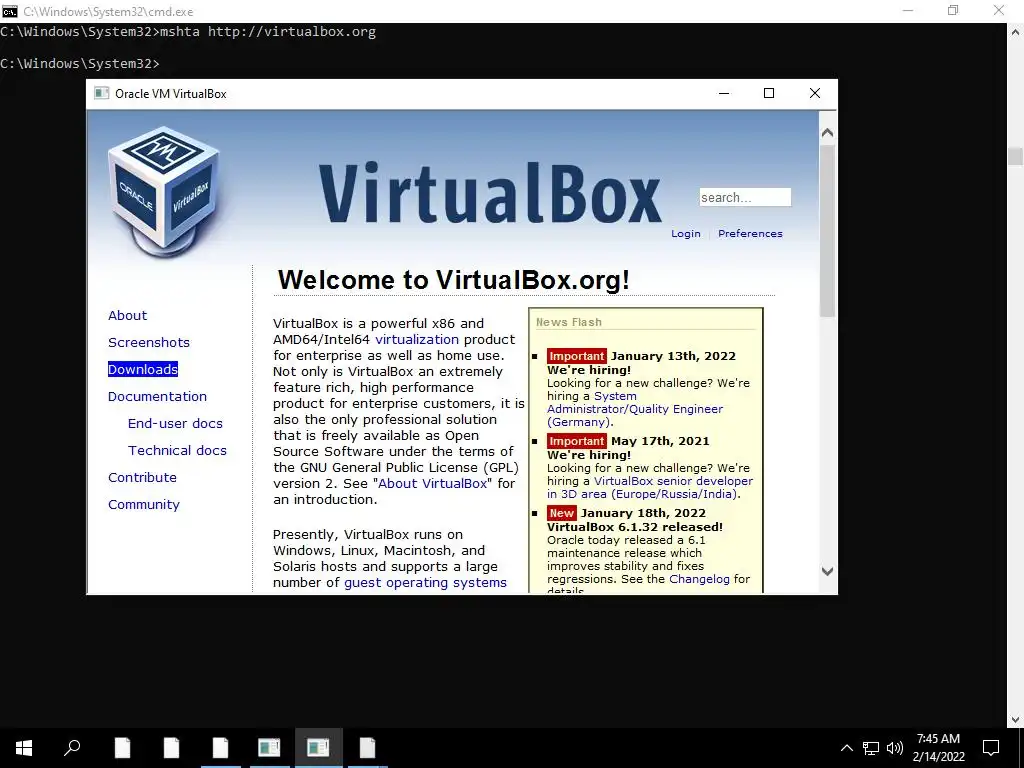Screen dimensions: 1024x768
Task: Open the notification center icon
Action: (991, 748)
